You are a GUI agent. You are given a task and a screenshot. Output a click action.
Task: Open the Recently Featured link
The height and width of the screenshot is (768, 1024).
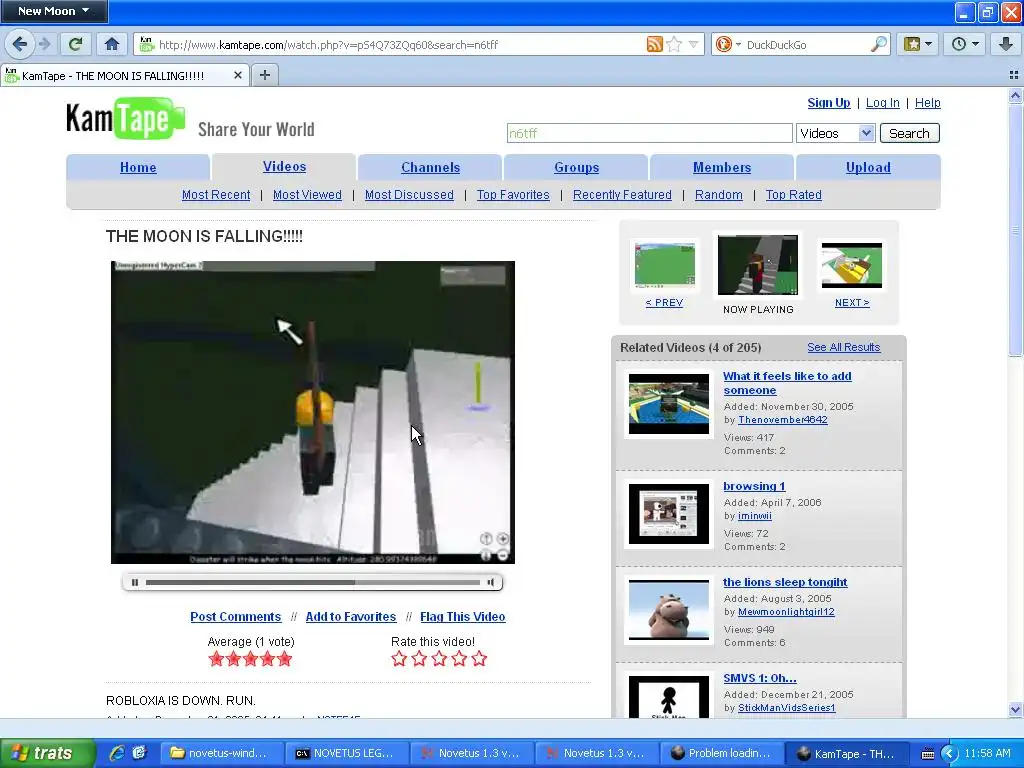pyautogui.click(x=622, y=195)
